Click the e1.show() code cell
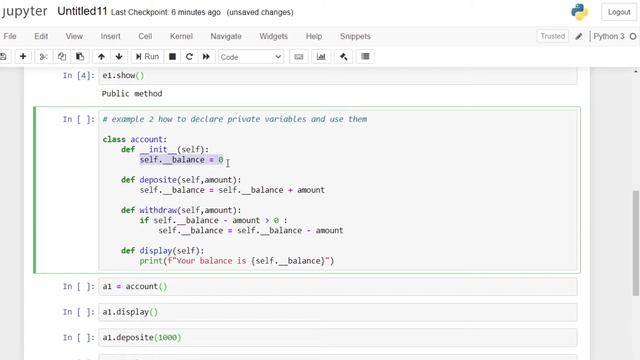 pyautogui.click(x=338, y=76)
